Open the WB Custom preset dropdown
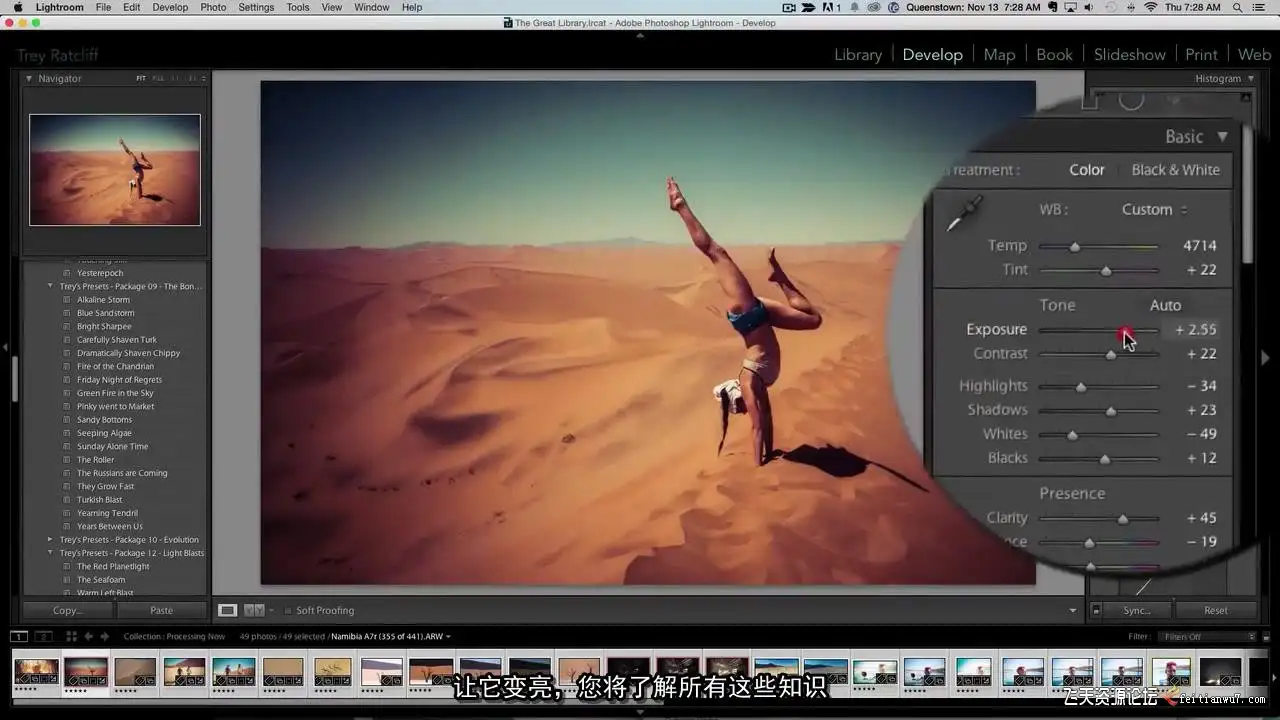This screenshot has width=1280, height=720. (x=1154, y=210)
